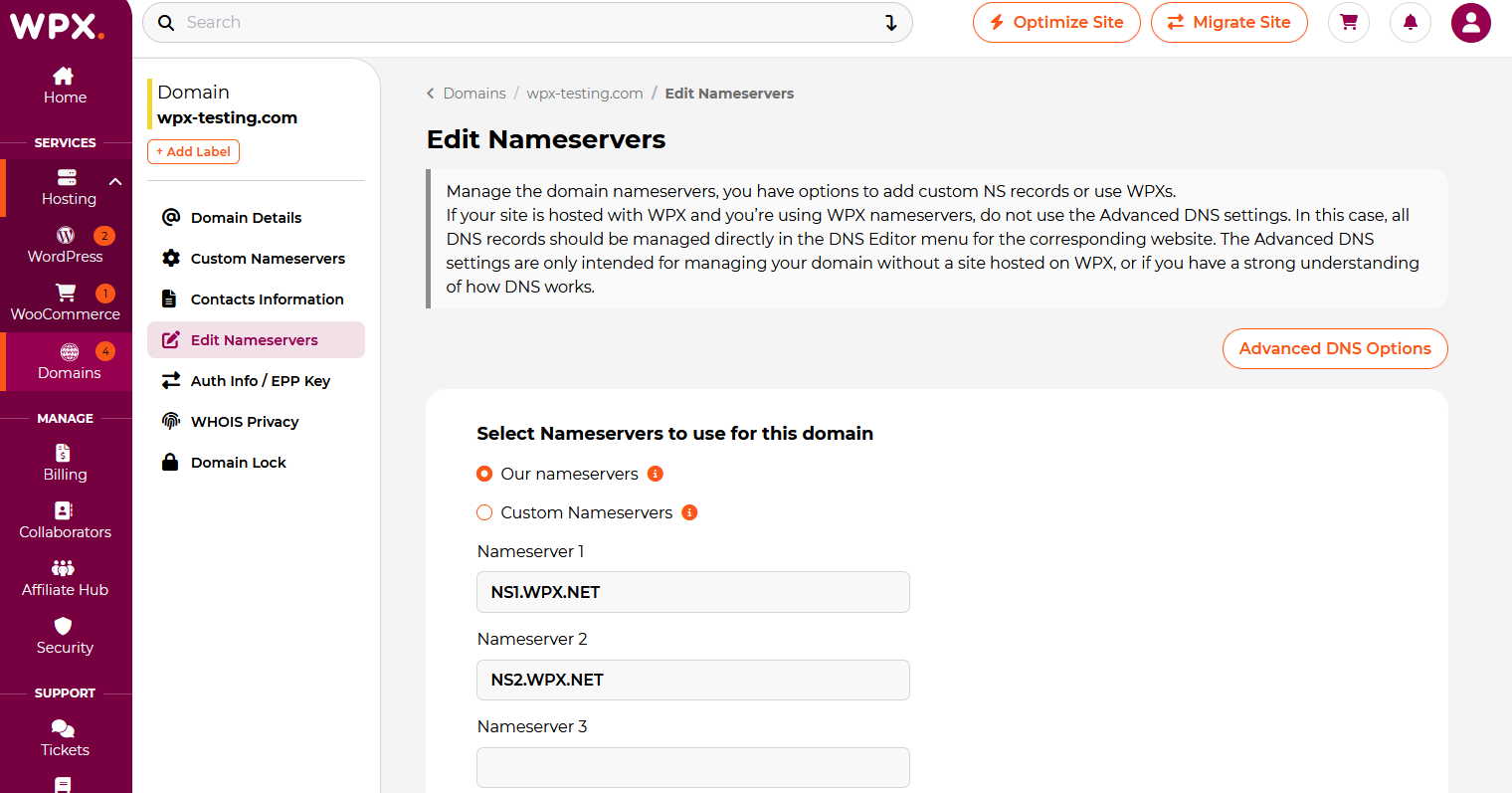Click the search bar arrow icon
This screenshot has height=793, width=1512.
pos(891,23)
